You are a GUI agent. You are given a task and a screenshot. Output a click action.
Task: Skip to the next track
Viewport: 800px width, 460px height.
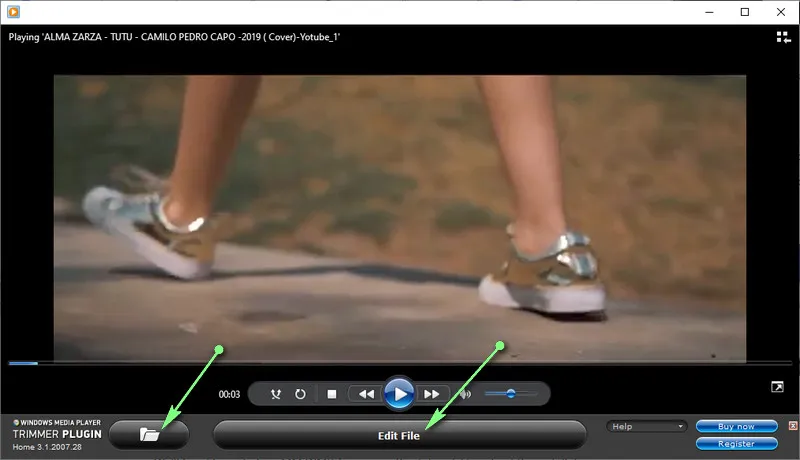click(432, 394)
